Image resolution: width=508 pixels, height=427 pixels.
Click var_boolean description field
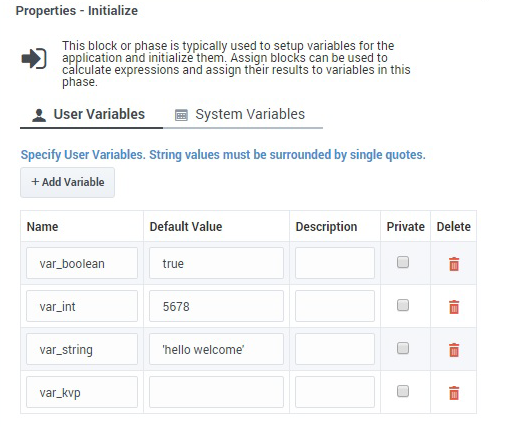335,263
